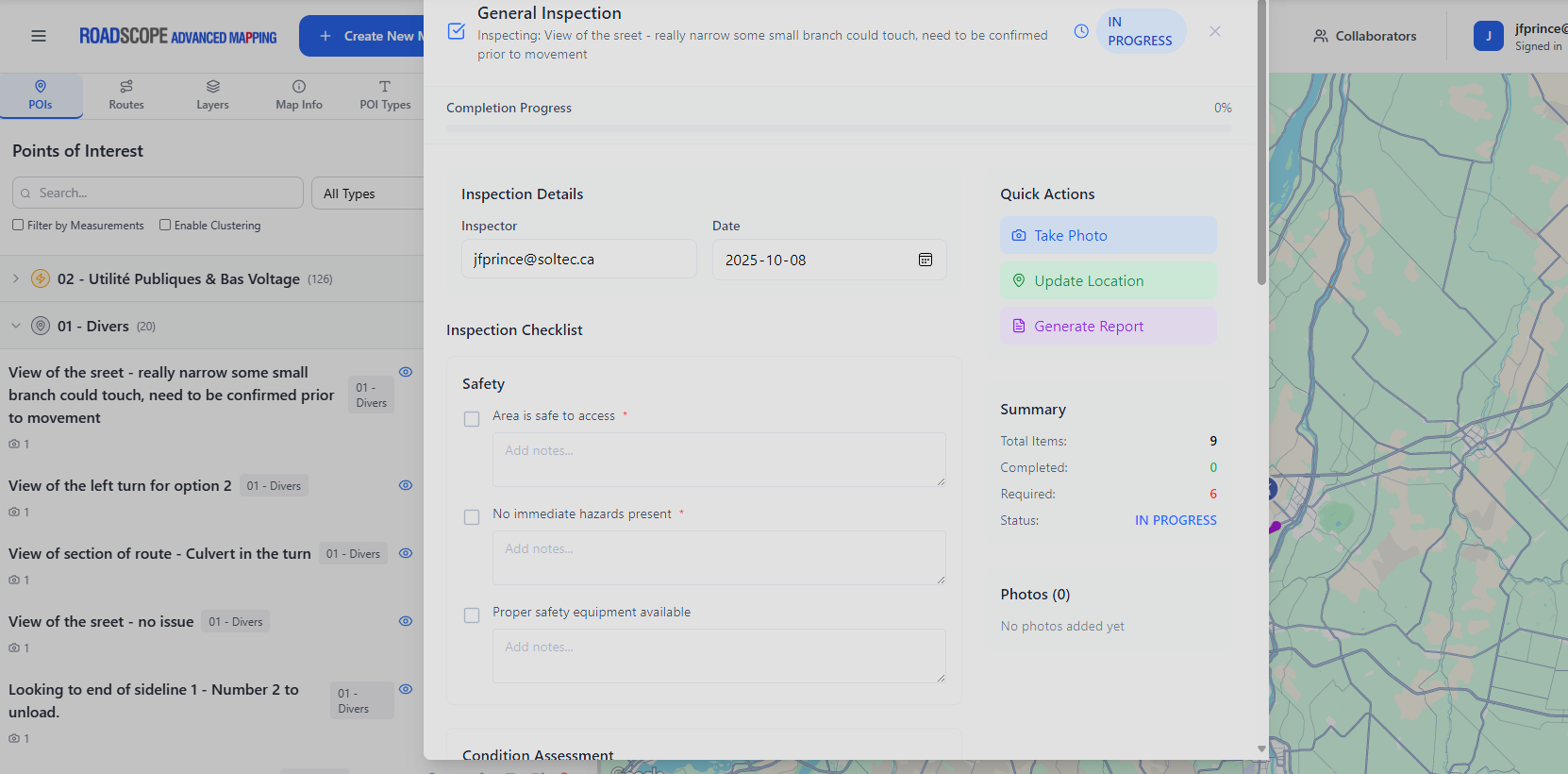Click the Collaborators people icon
The image size is (1568, 774).
(x=1321, y=36)
